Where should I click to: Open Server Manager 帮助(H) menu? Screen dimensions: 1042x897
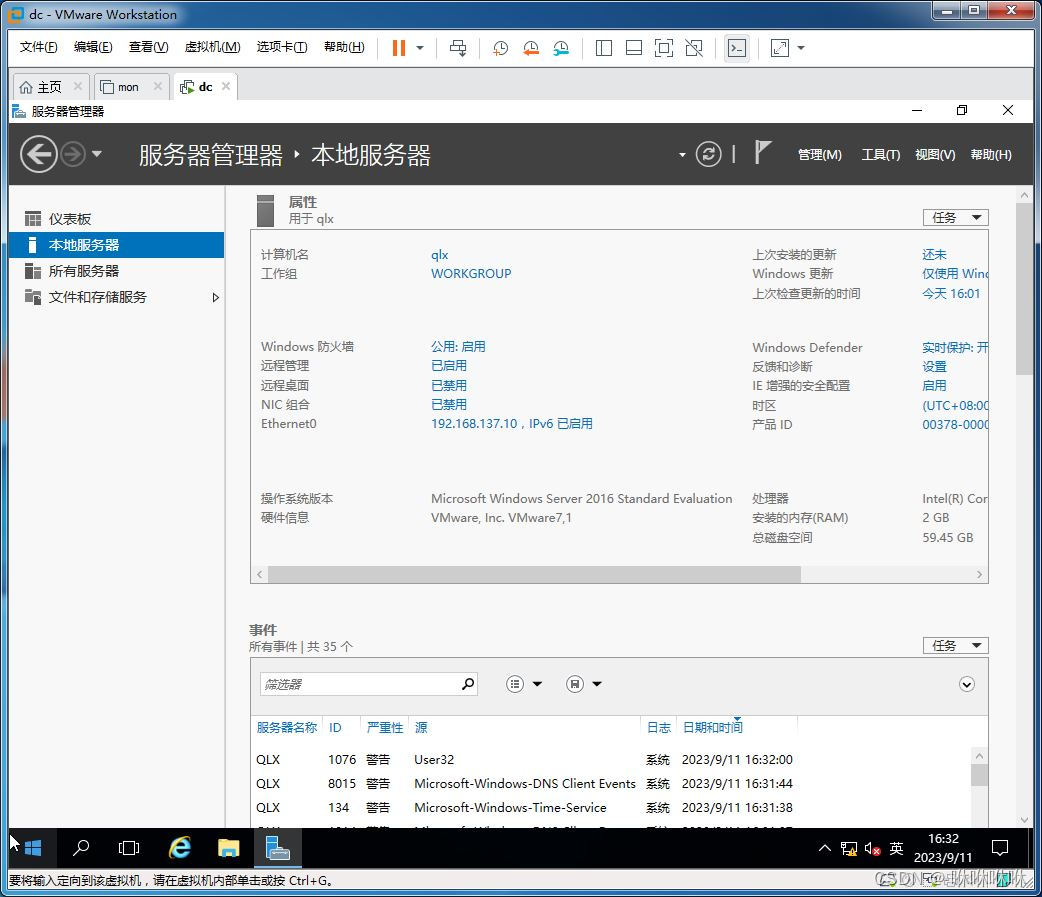(991, 155)
